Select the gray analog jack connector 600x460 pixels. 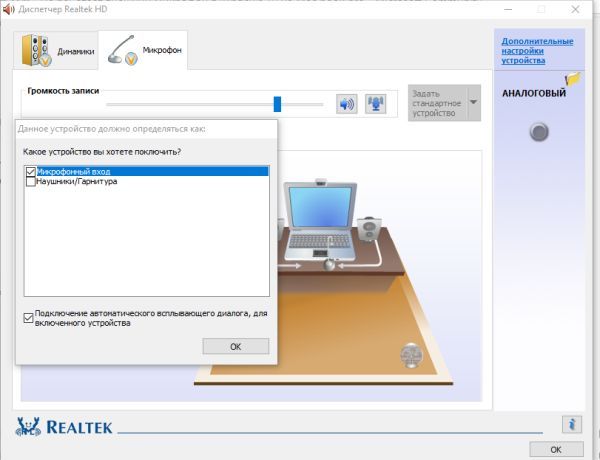pyautogui.click(x=539, y=132)
